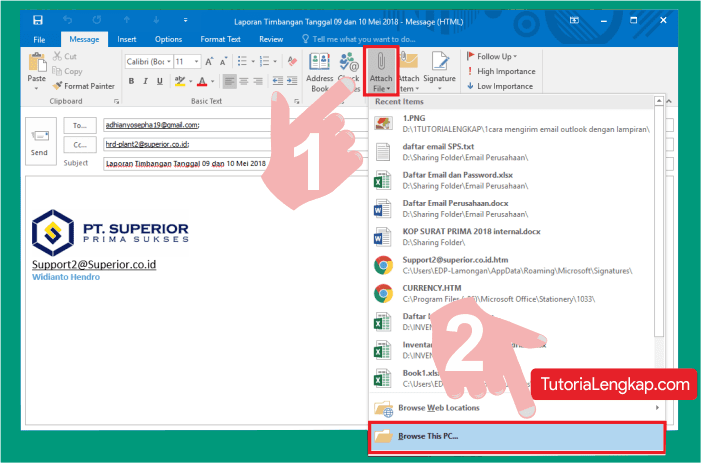701x463 pixels.
Task: Click the Clear All Formatting icon
Action: 292,61
